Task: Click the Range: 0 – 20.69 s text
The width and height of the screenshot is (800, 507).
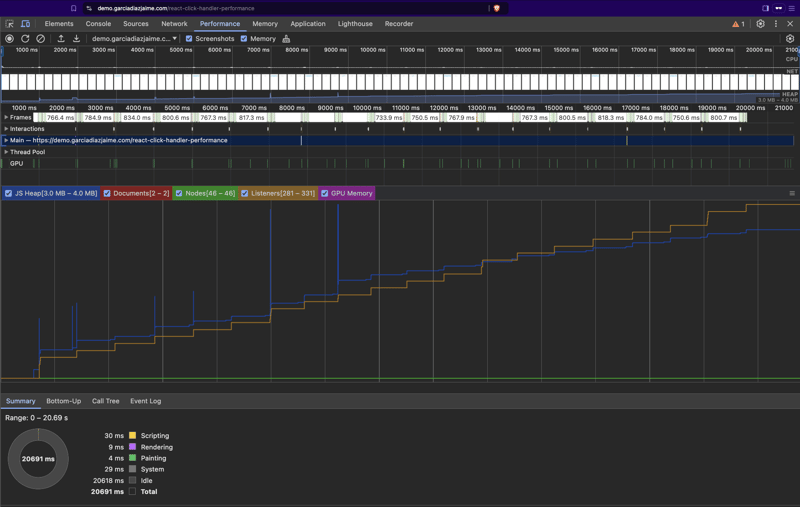Action: tap(36, 418)
